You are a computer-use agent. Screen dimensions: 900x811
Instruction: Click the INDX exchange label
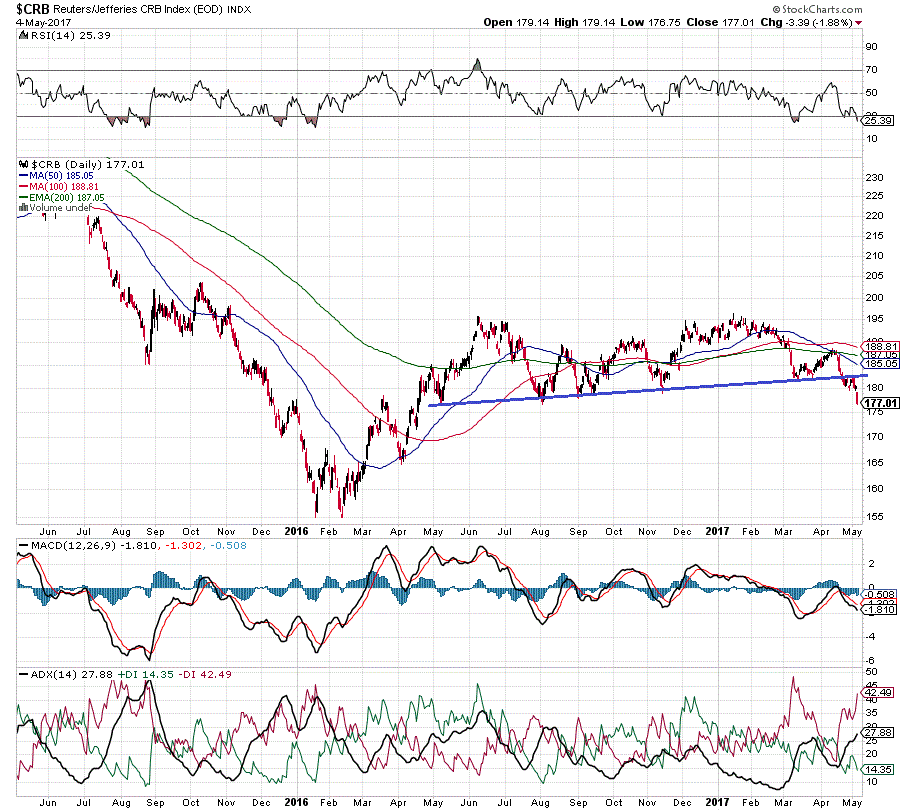[239, 10]
